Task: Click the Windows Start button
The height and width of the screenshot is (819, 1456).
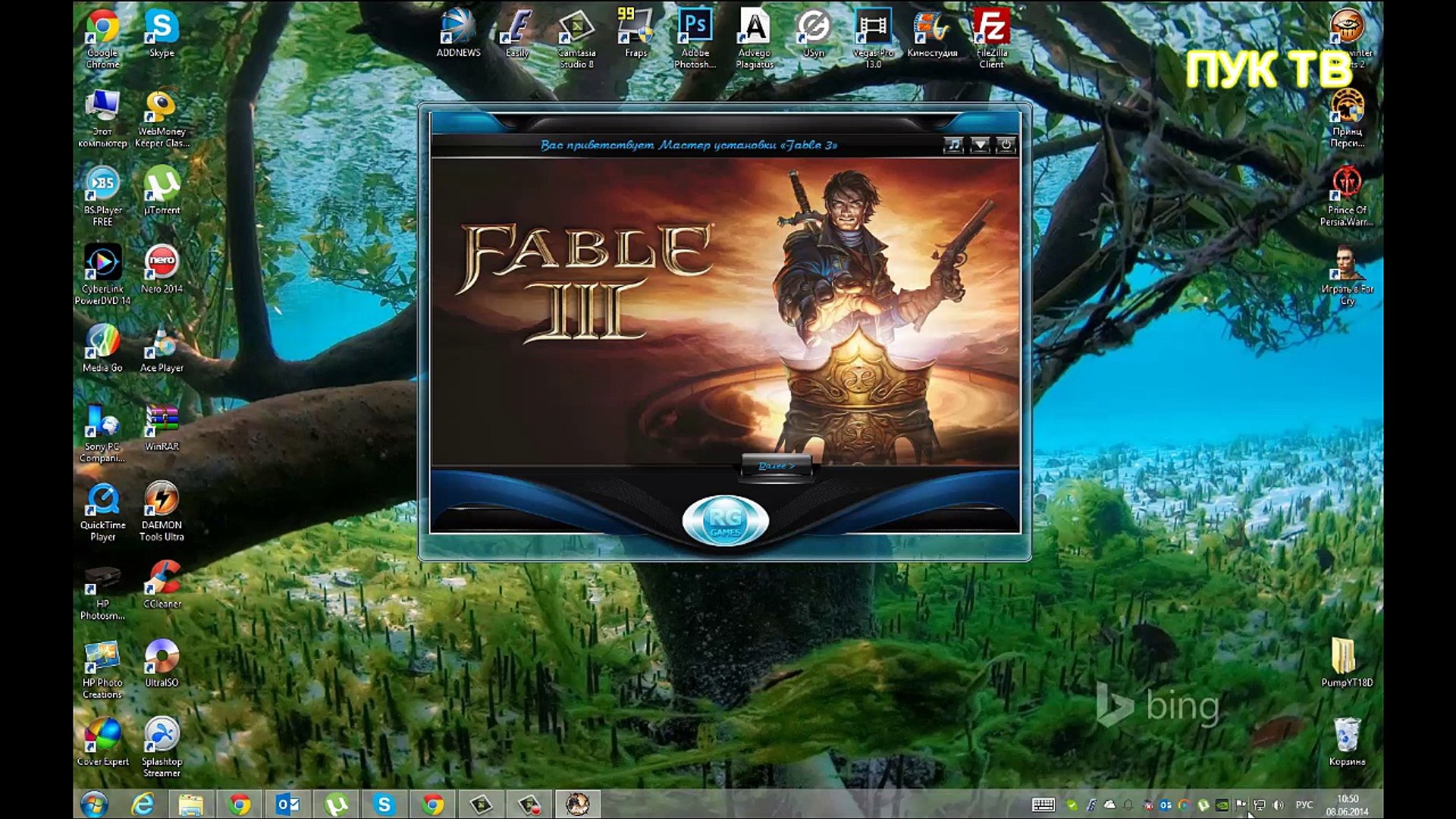Action: [94, 804]
